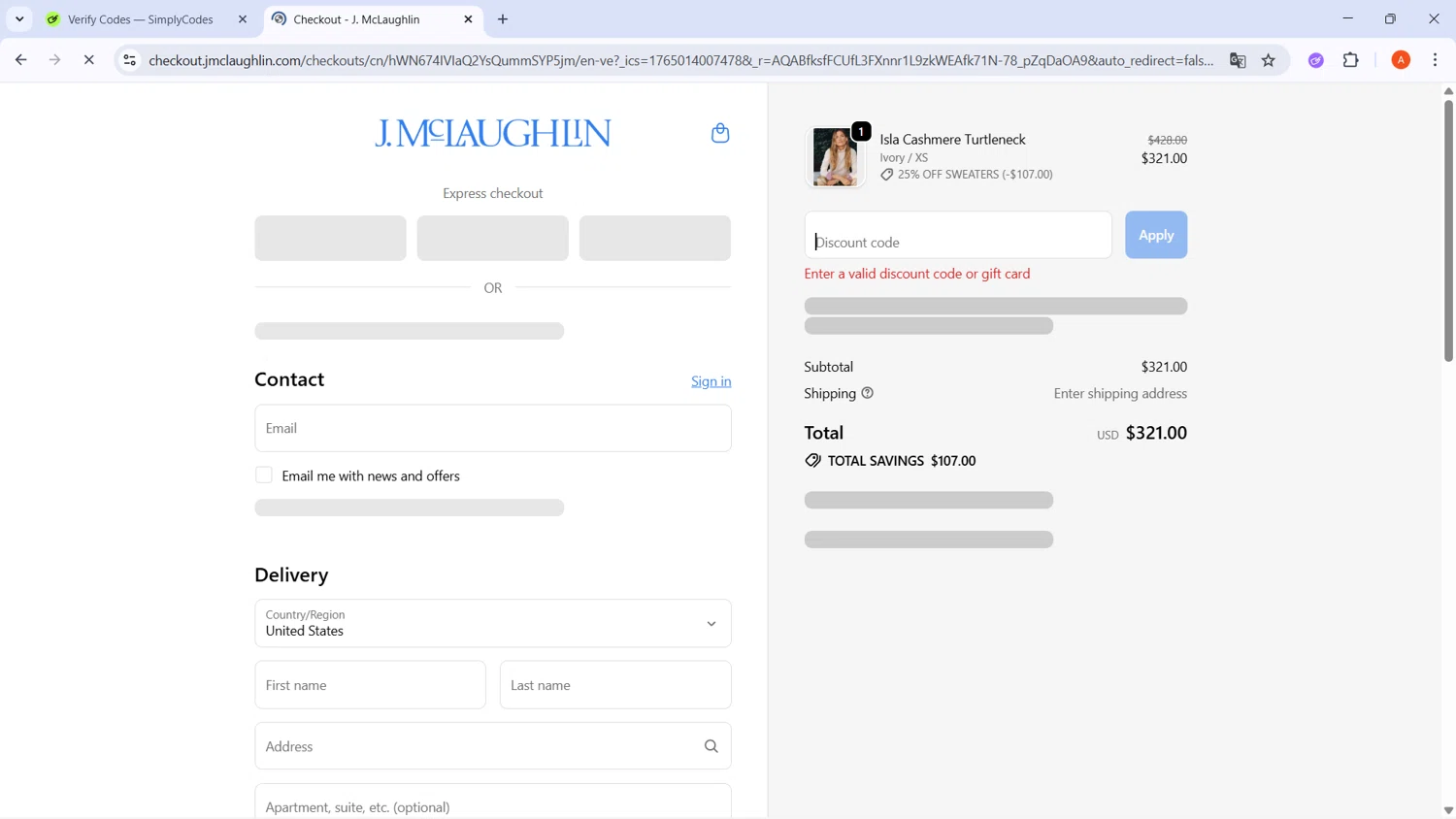Click the third express checkout button placeholder
Image resolution: width=1456 pixels, height=819 pixels.
[x=655, y=238]
